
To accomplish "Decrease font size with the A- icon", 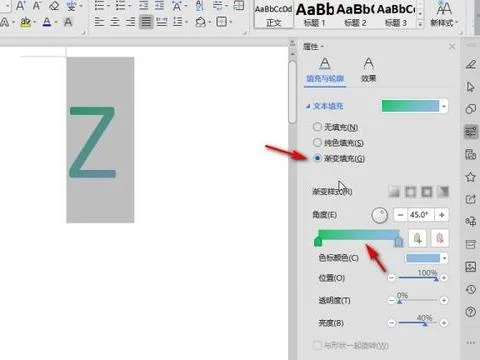I will tap(37, 5).
